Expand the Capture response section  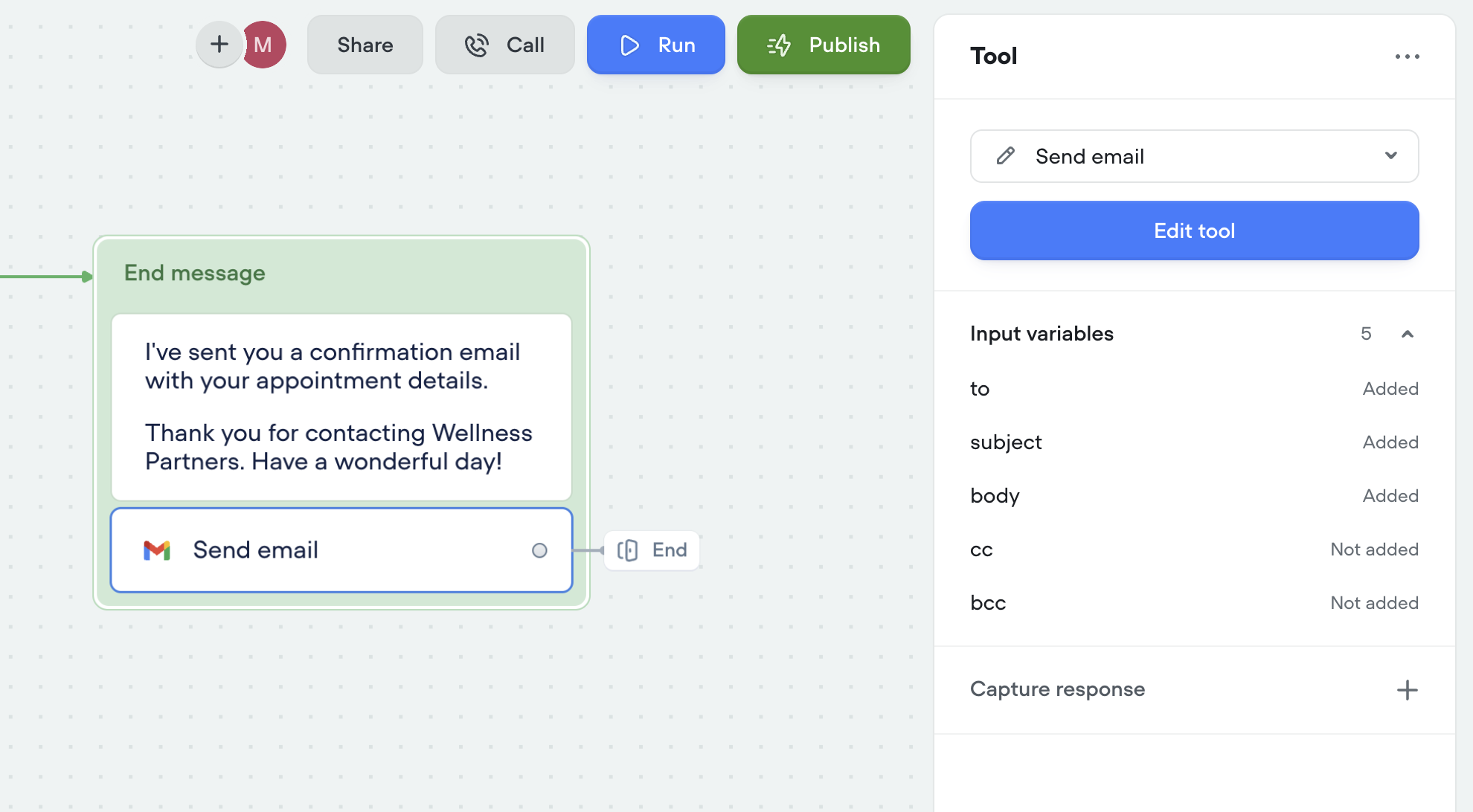click(x=1057, y=689)
